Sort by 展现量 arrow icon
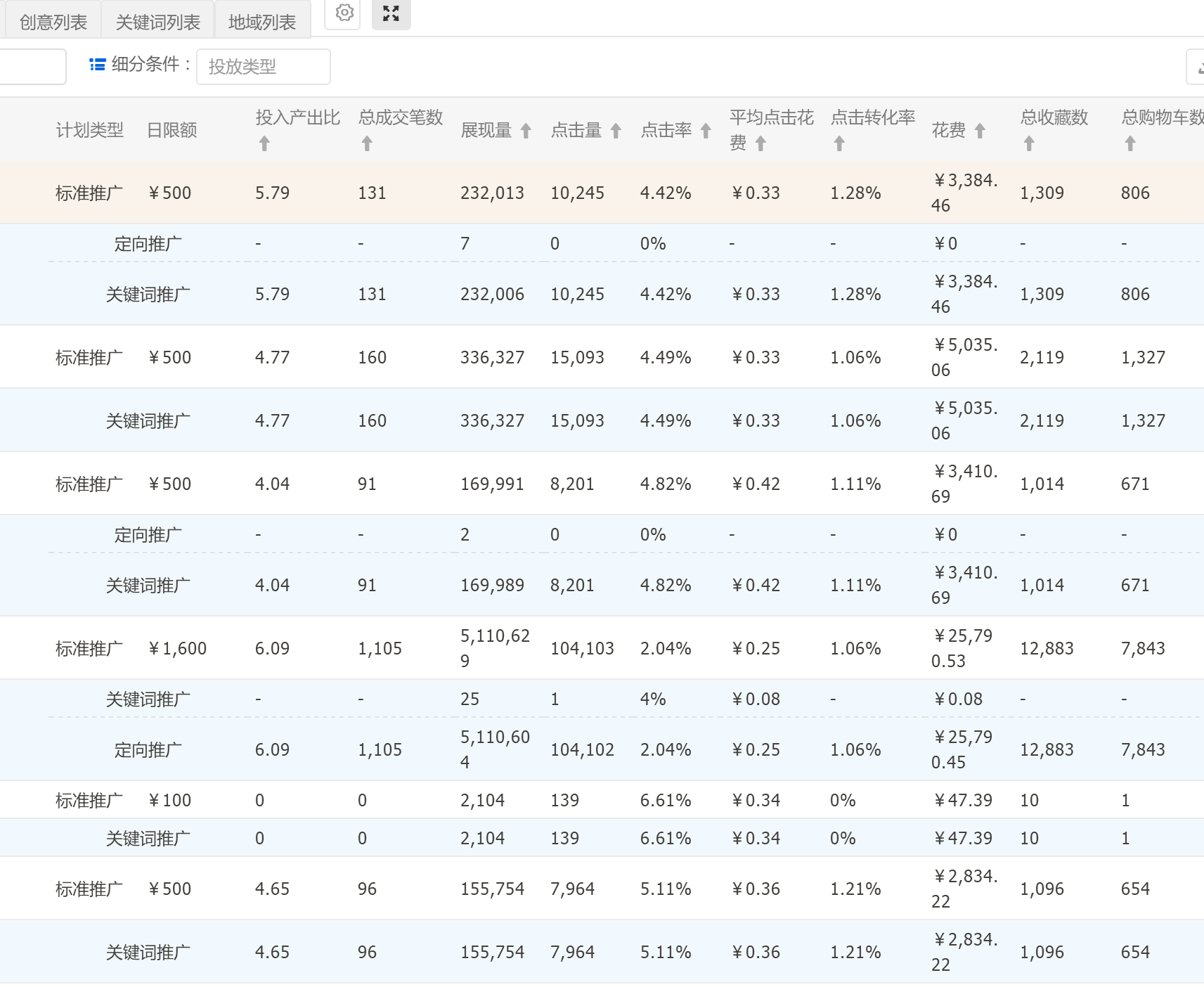The width and height of the screenshot is (1204, 987). point(526,131)
